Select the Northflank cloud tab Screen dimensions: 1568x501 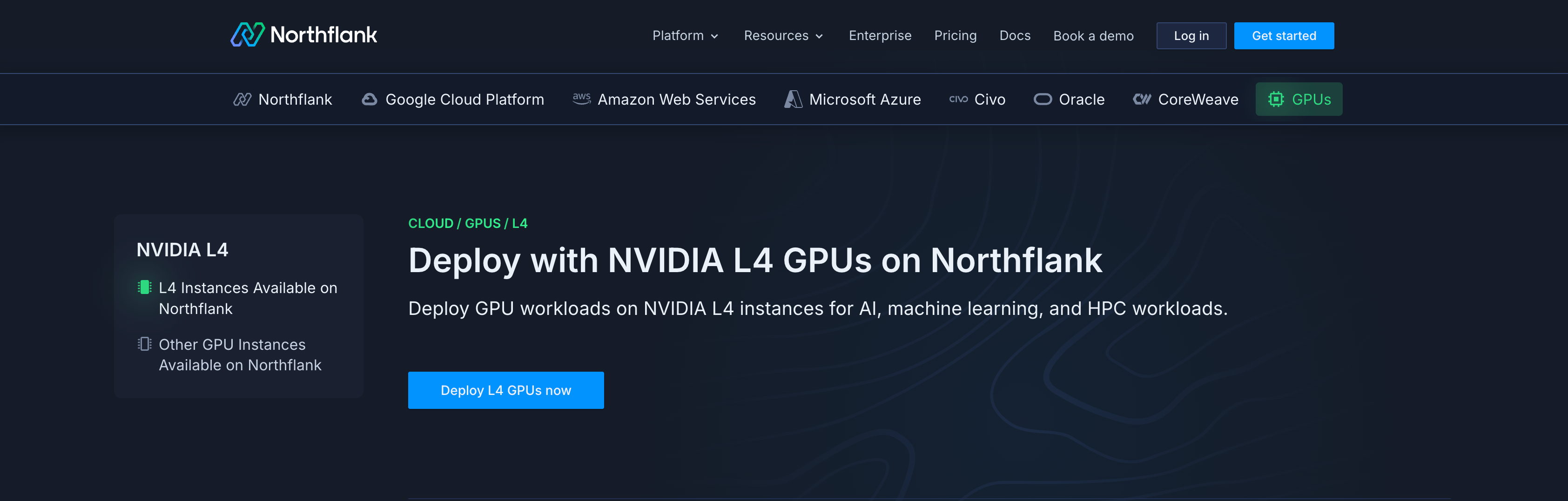click(x=283, y=99)
